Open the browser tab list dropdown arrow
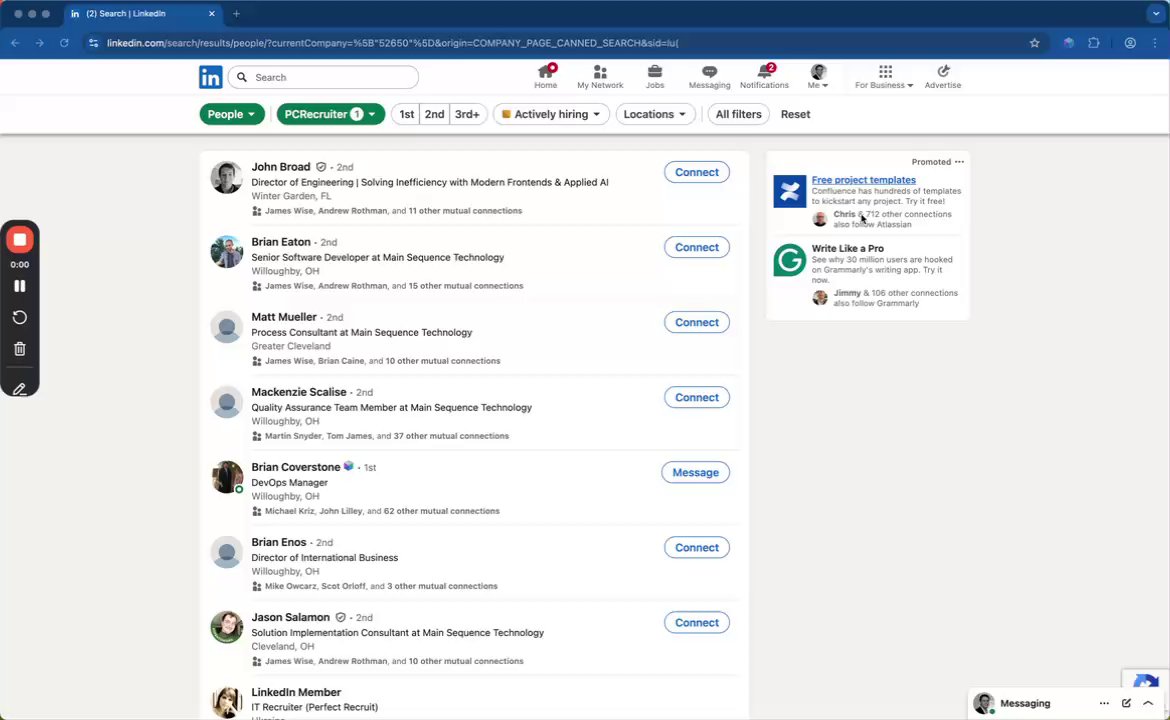This screenshot has height=720, width=1170. 1156,13
